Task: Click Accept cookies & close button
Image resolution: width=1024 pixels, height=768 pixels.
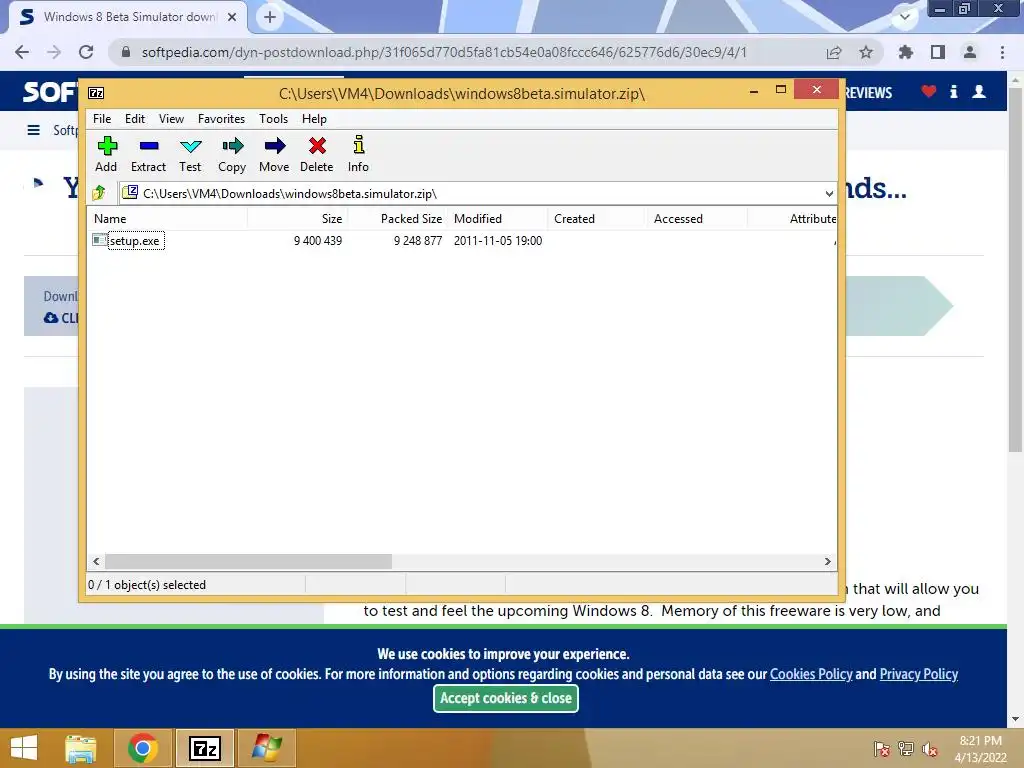Action: [x=506, y=698]
